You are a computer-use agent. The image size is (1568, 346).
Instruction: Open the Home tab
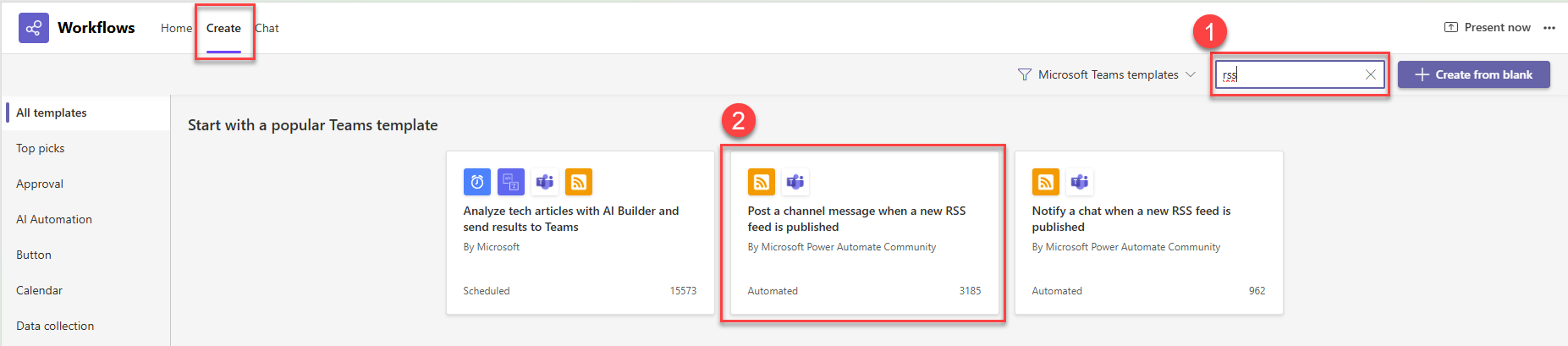pos(176,28)
